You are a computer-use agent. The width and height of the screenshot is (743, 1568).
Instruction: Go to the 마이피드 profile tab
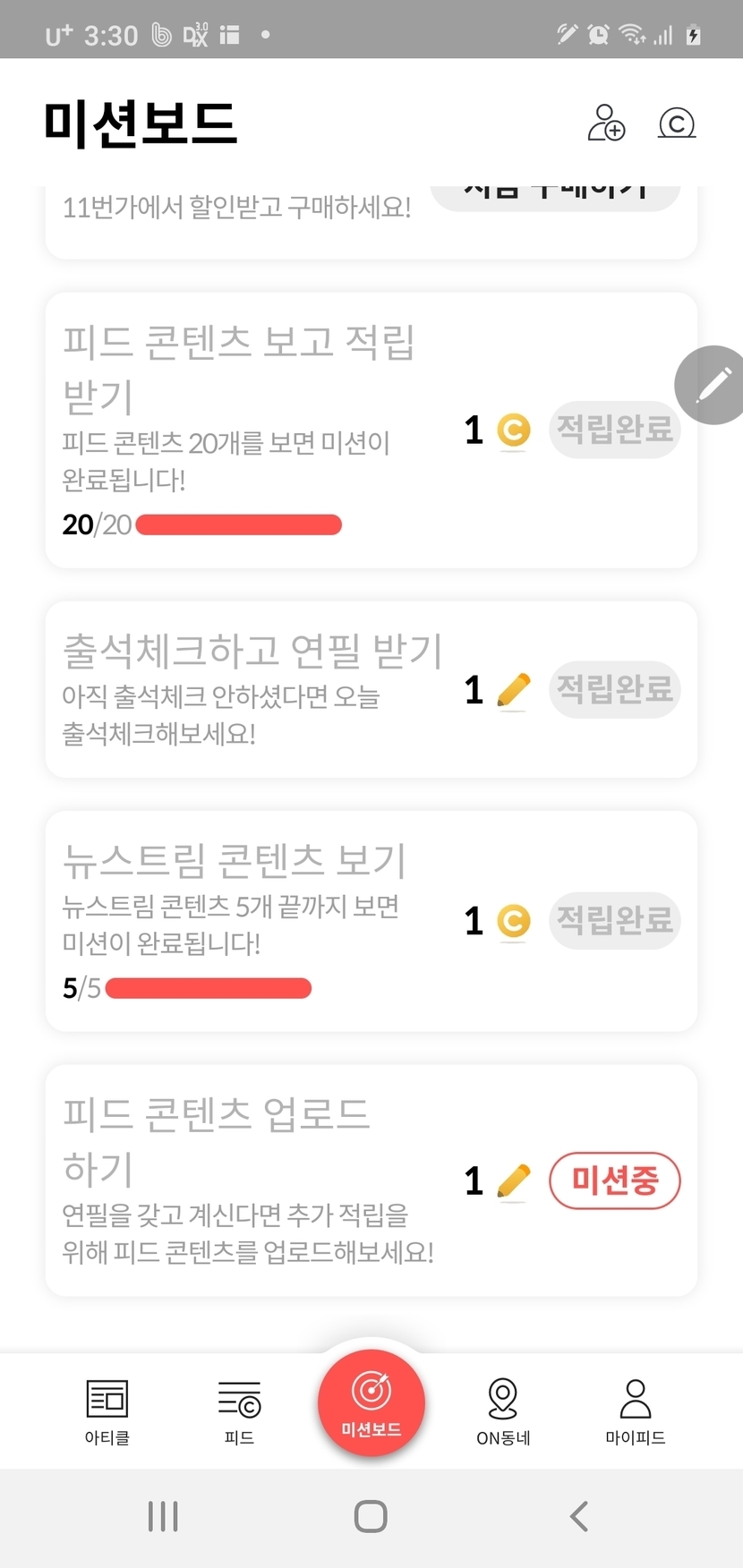[x=635, y=1411]
